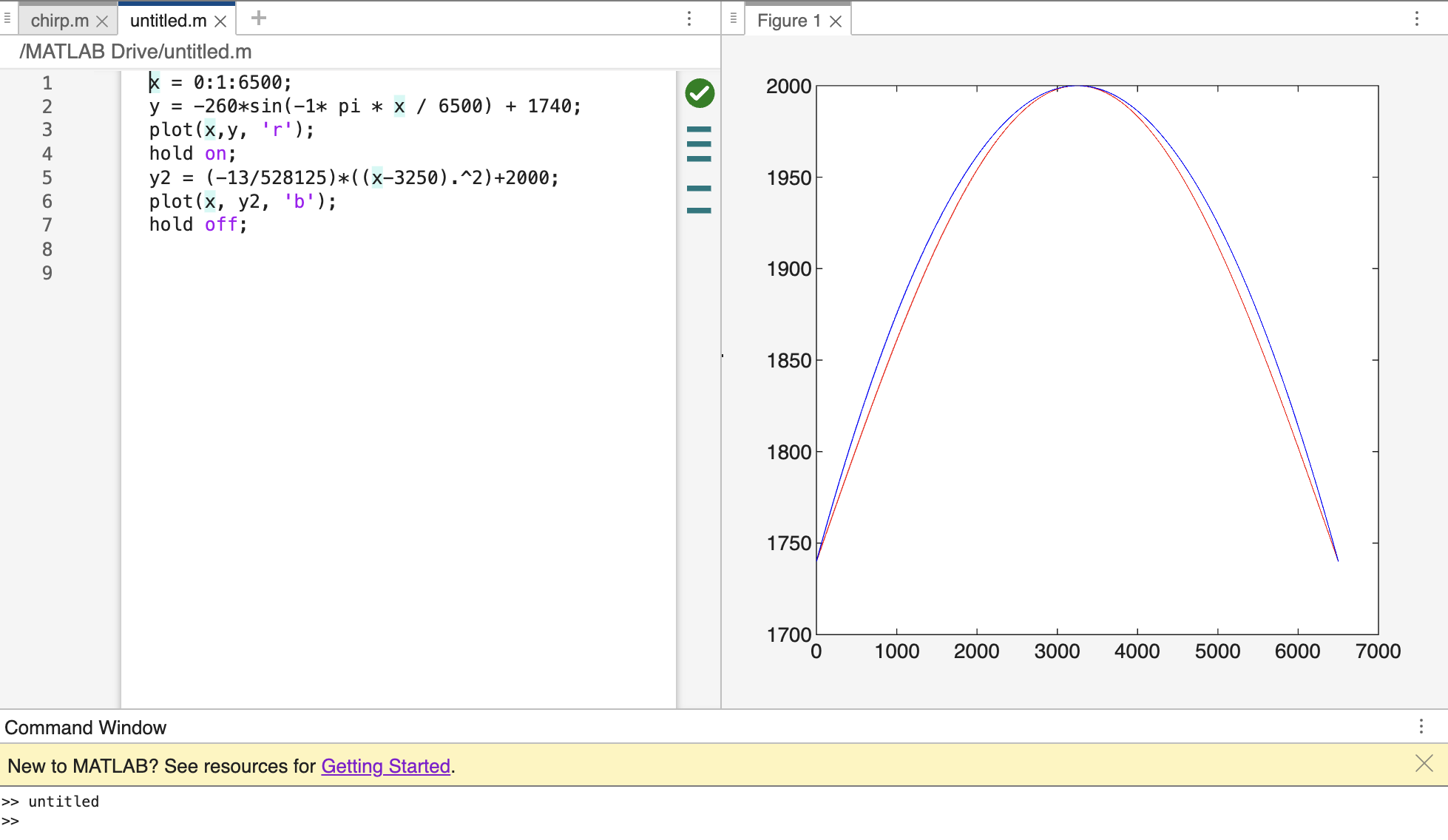Open the Getting Started link

(385, 766)
